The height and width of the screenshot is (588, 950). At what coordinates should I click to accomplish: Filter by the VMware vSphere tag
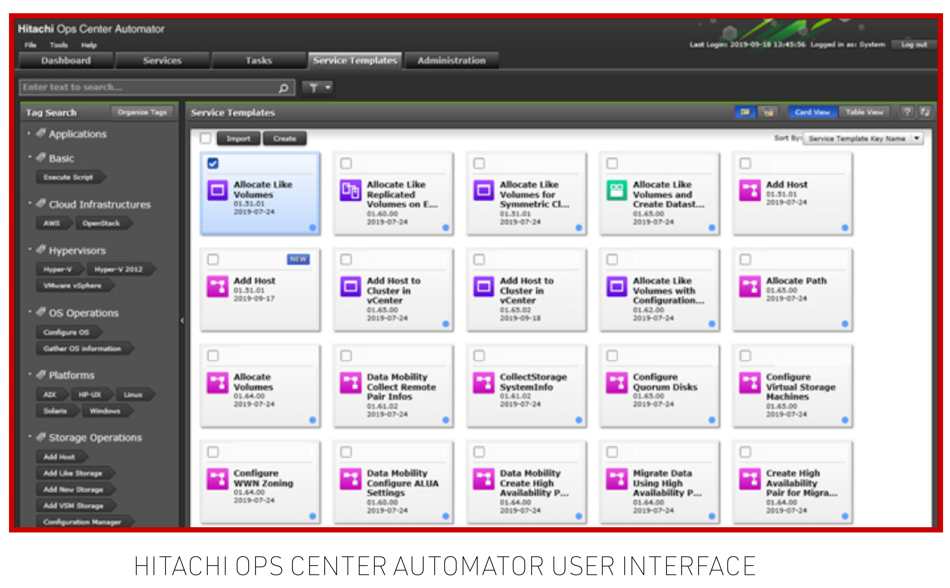73,286
